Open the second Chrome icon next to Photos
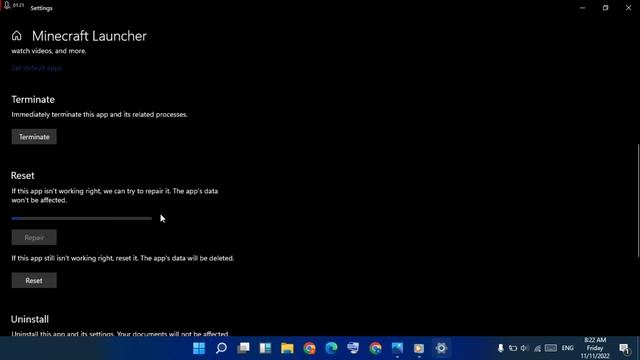 coord(376,348)
